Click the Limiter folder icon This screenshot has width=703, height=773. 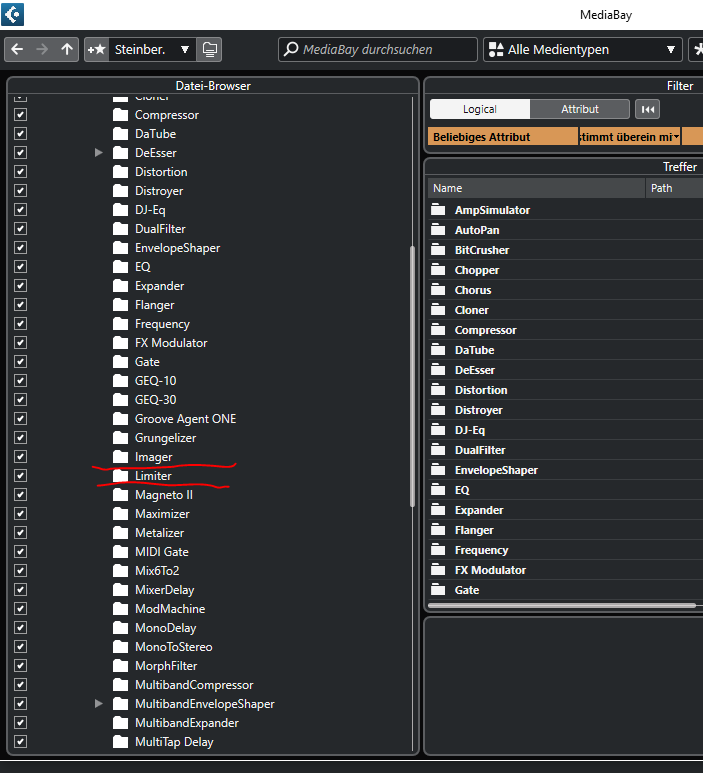(x=120, y=476)
